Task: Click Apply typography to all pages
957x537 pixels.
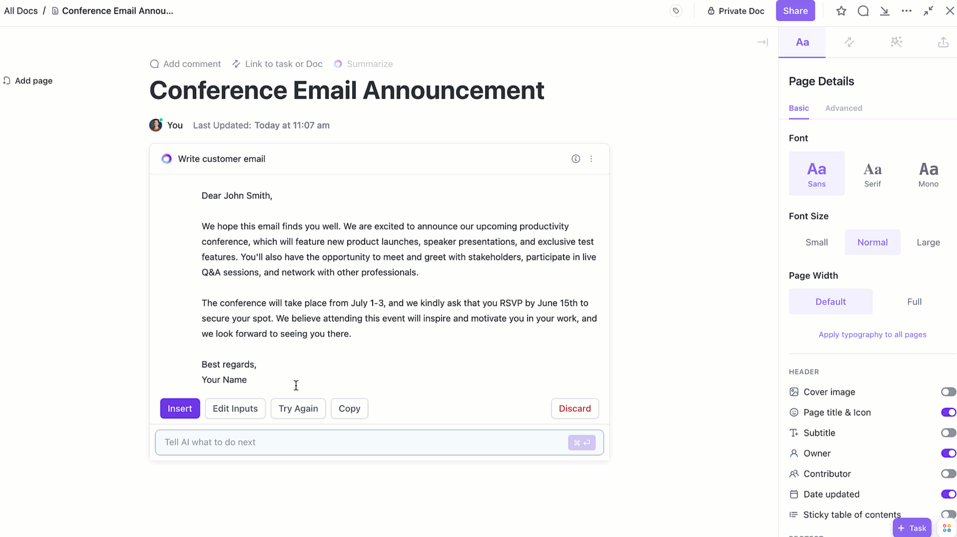Action: pos(872,334)
